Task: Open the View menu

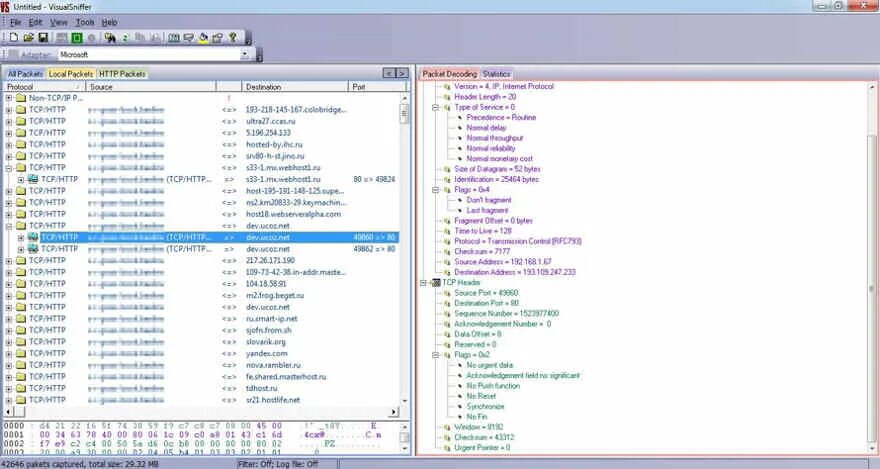Action: (x=58, y=22)
